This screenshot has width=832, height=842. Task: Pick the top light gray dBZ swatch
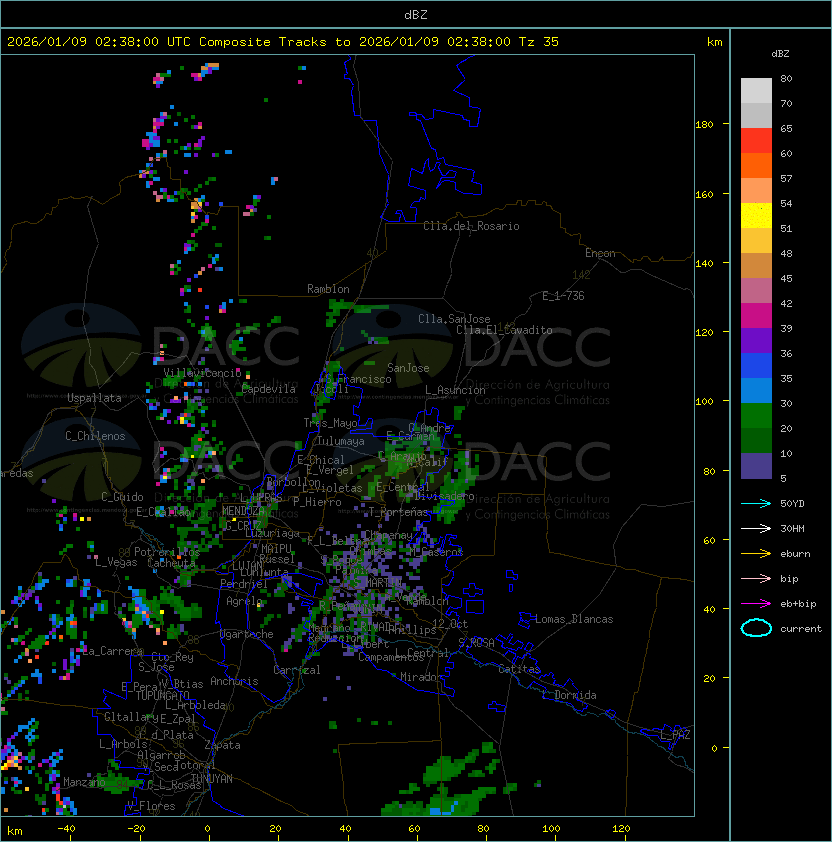coord(756,91)
